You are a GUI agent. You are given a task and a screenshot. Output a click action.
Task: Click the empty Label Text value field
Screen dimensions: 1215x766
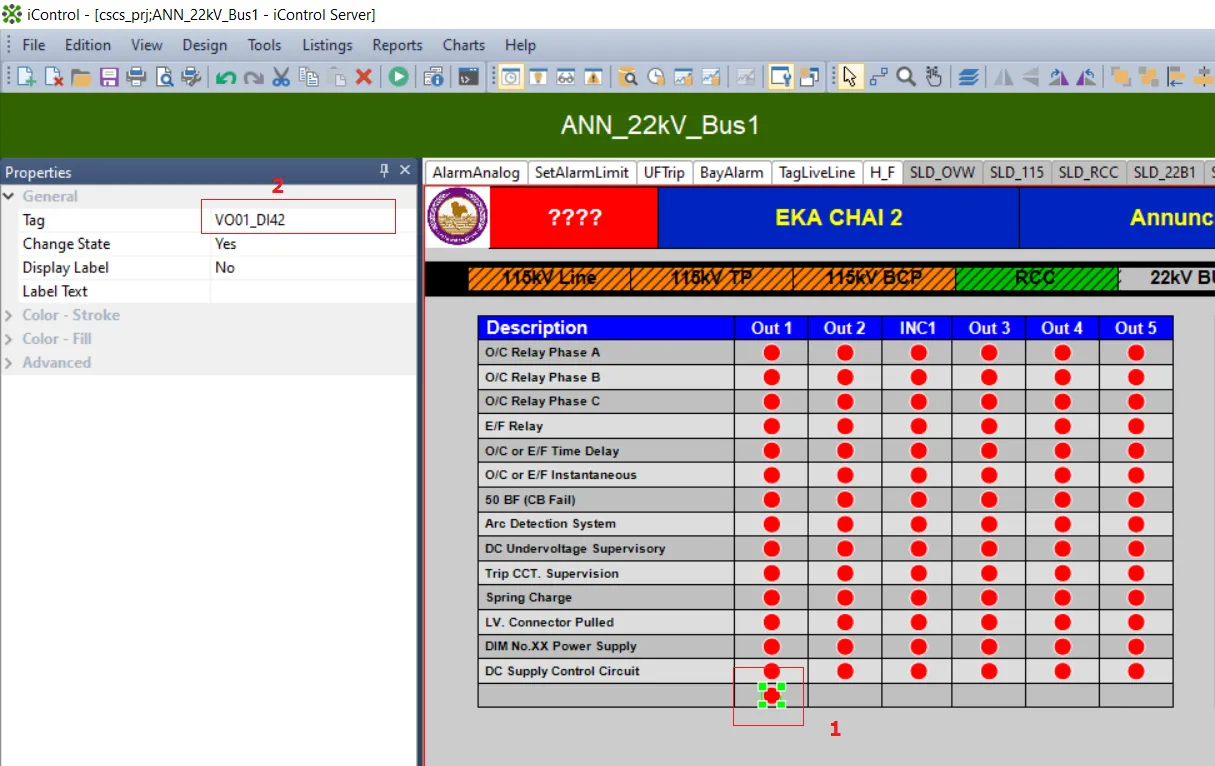coord(313,292)
